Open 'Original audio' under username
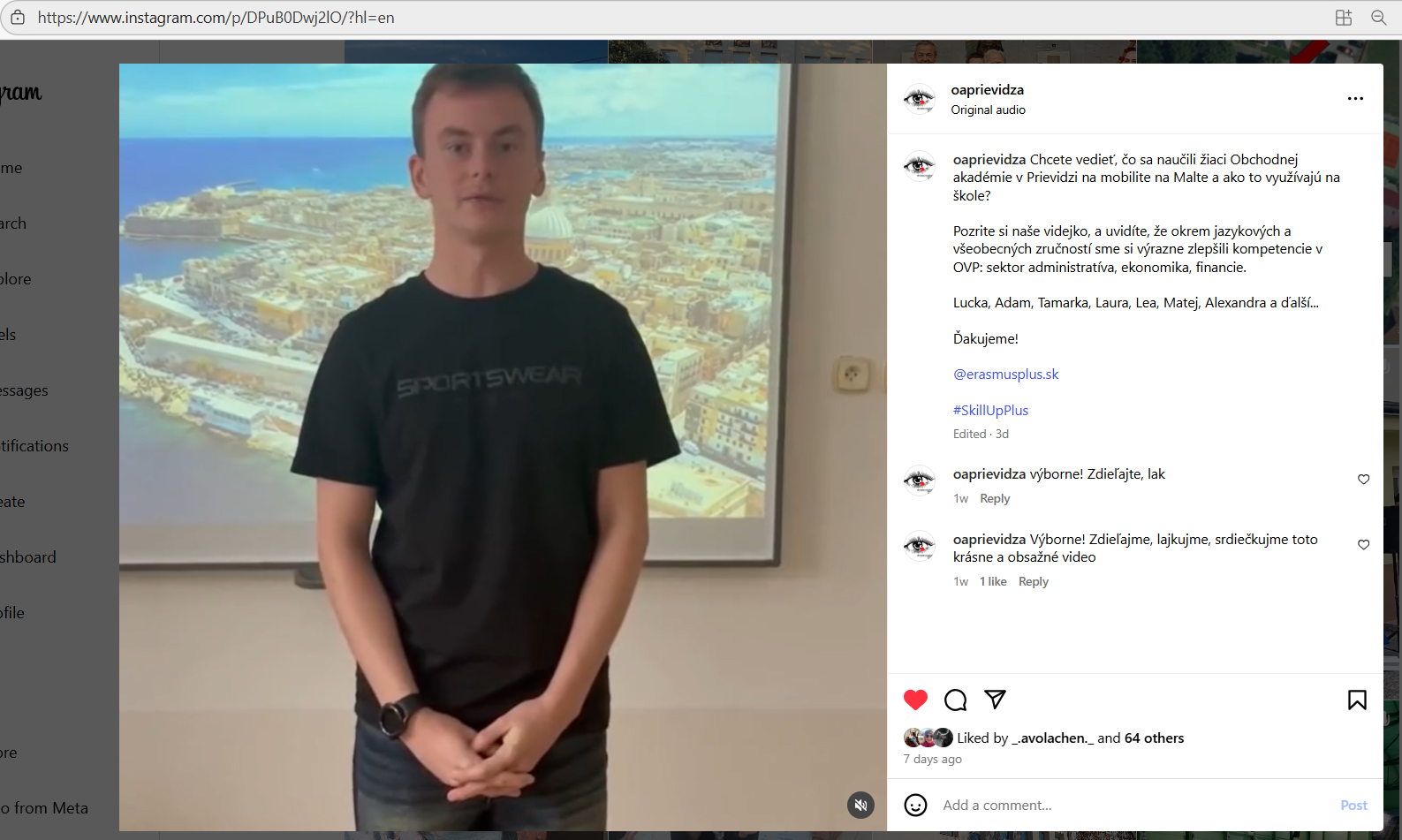1402x840 pixels. (x=988, y=110)
